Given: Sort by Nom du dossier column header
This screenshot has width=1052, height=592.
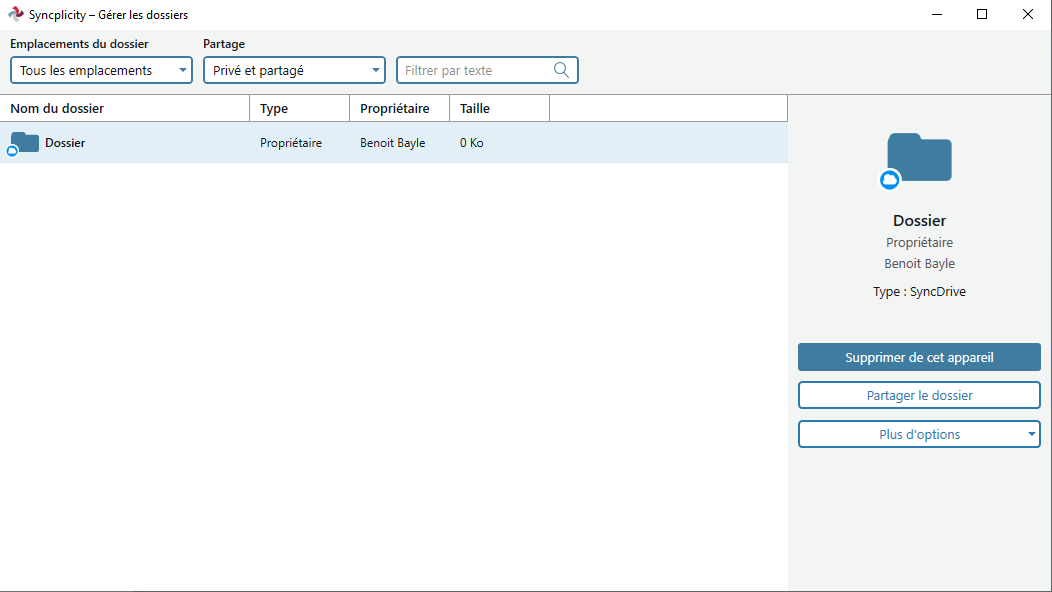Looking at the screenshot, I should (125, 109).
